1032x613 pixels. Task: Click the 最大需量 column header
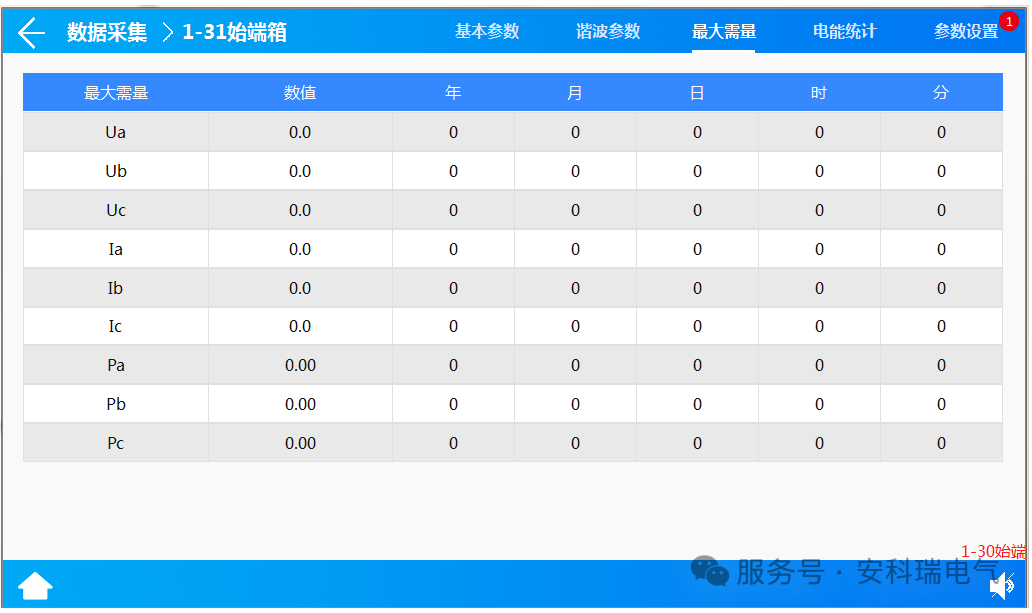click(x=116, y=93)
